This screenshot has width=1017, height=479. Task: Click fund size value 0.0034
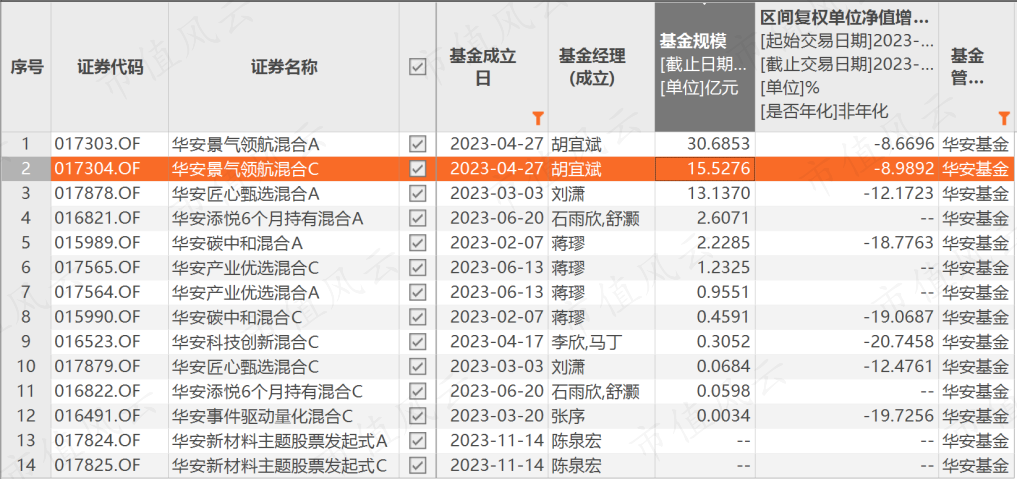[x=726, y=416]
